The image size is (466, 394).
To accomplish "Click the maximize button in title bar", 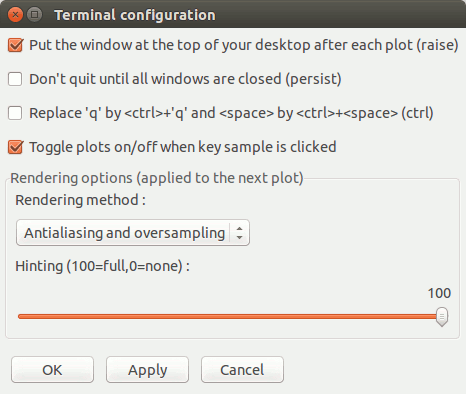I will click(34, 15).
